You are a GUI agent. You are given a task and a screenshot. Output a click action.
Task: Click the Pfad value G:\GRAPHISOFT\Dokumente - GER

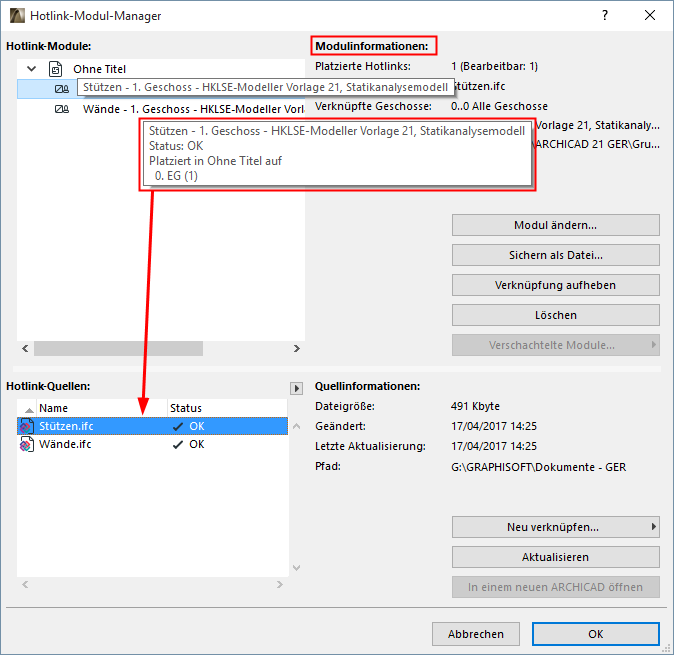tap(538, 467)
